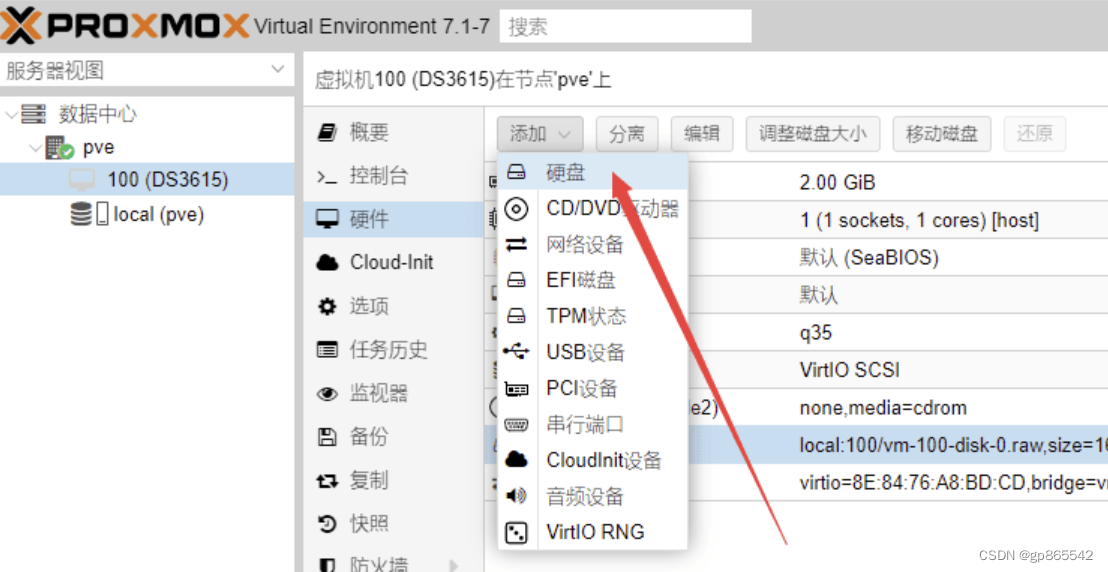Click the 硬件 monitor icon

(x=327, y=220)
